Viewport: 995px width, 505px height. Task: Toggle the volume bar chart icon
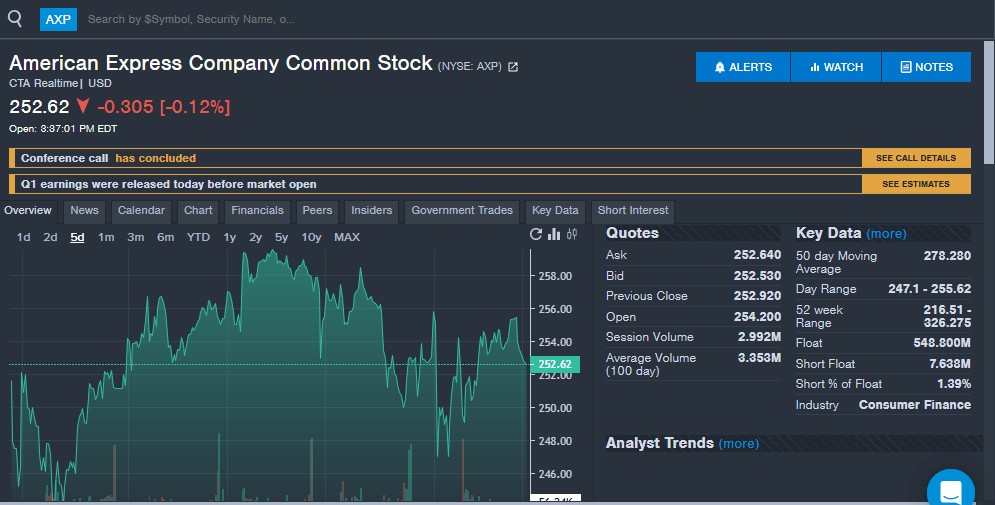click(554, 235)
